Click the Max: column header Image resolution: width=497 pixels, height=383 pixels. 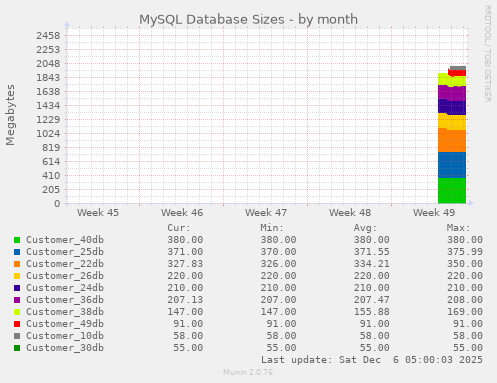click(459, 228)
